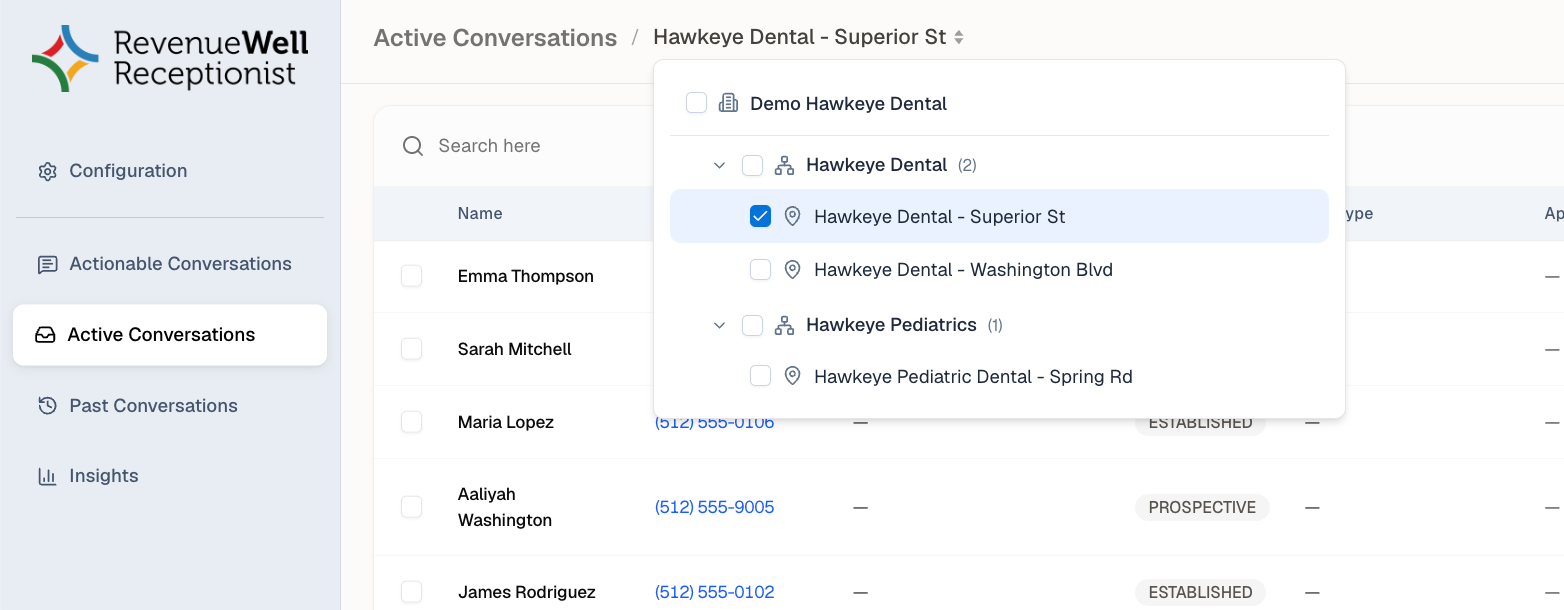Check the Hawkeye Dental group checkbox
This screenshot has height=610, width=1564.
click(752, 165)
